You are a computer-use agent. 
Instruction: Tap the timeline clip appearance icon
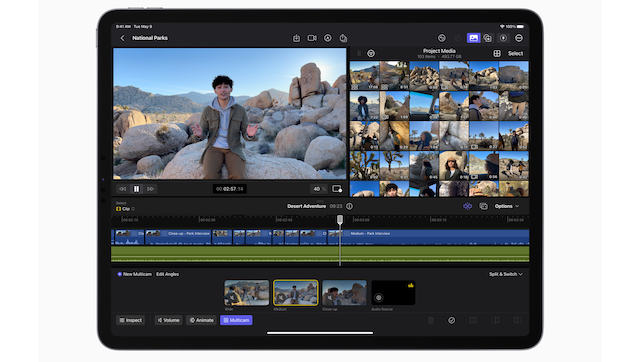483,206
